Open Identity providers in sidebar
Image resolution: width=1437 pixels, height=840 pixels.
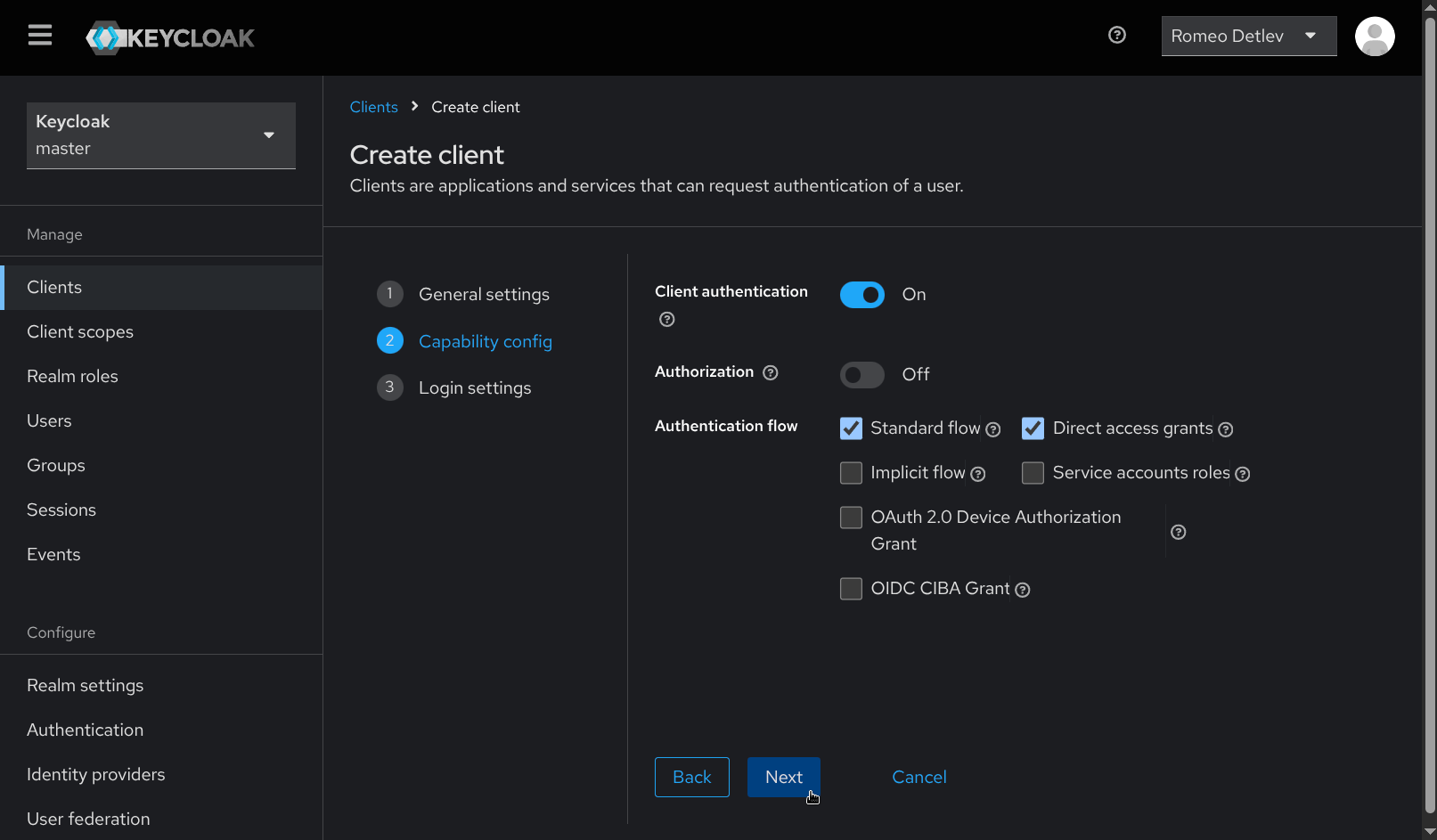click(161, 775)
